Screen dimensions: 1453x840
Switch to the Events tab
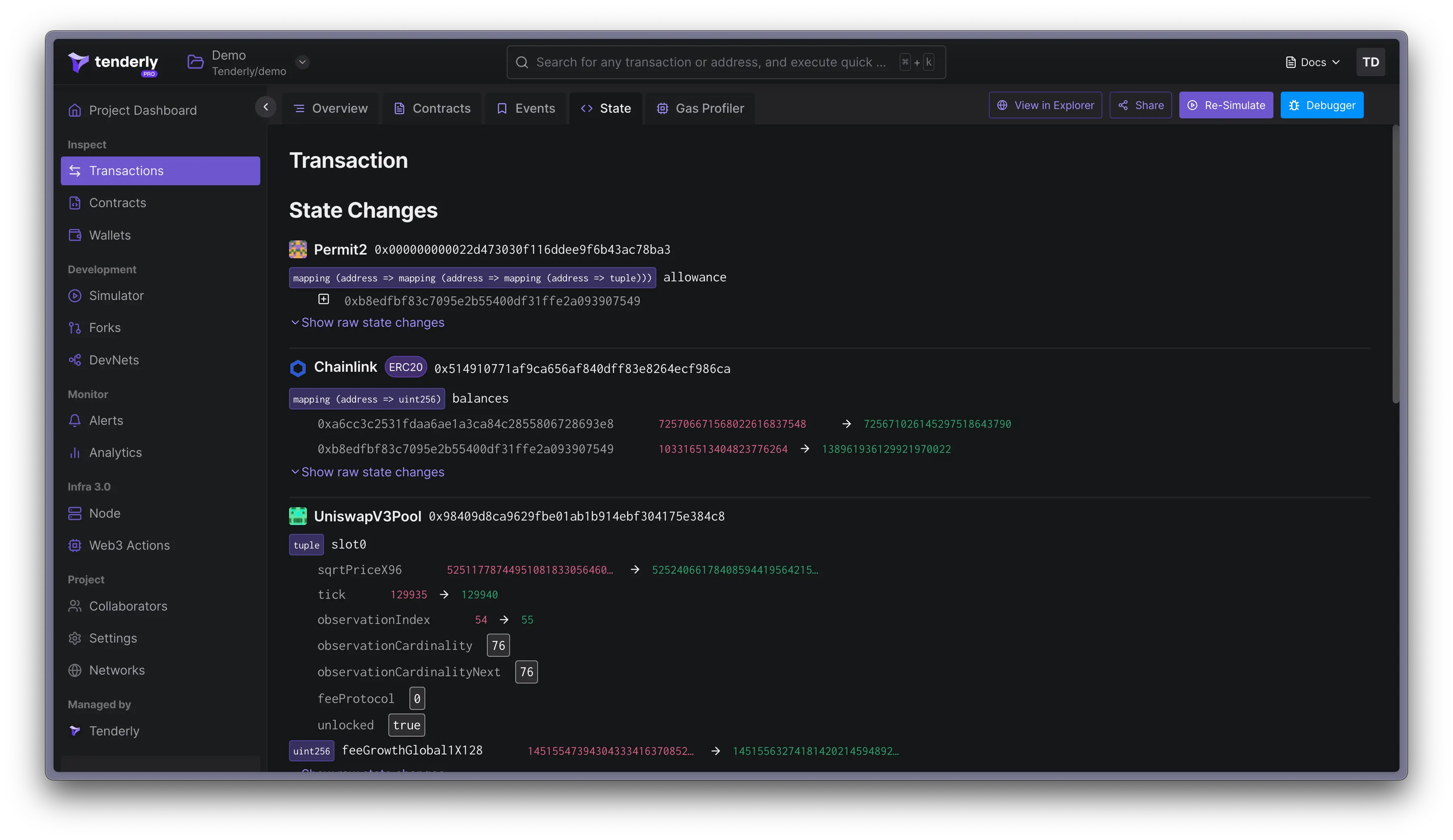pyautogui.click(x=526, y=108)
